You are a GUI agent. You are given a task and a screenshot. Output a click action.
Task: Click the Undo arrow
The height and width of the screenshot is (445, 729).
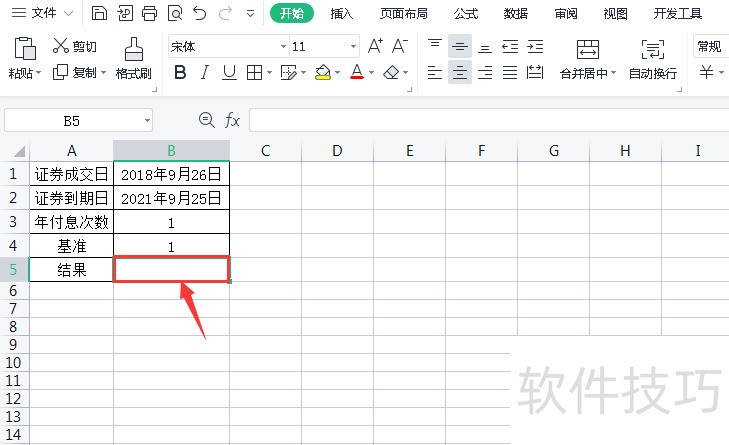(200, 13)
